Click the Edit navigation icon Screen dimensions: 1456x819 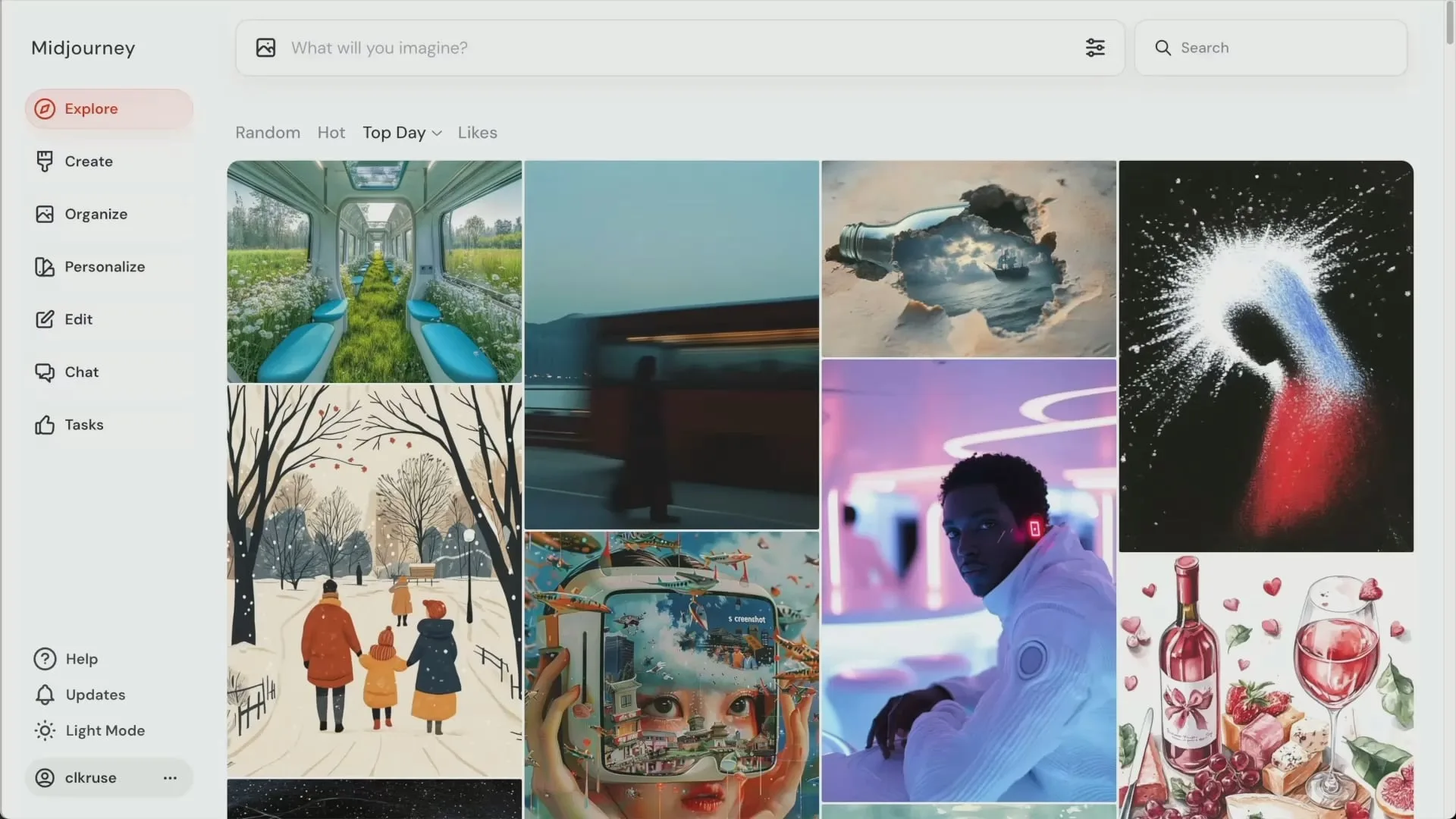44,320
